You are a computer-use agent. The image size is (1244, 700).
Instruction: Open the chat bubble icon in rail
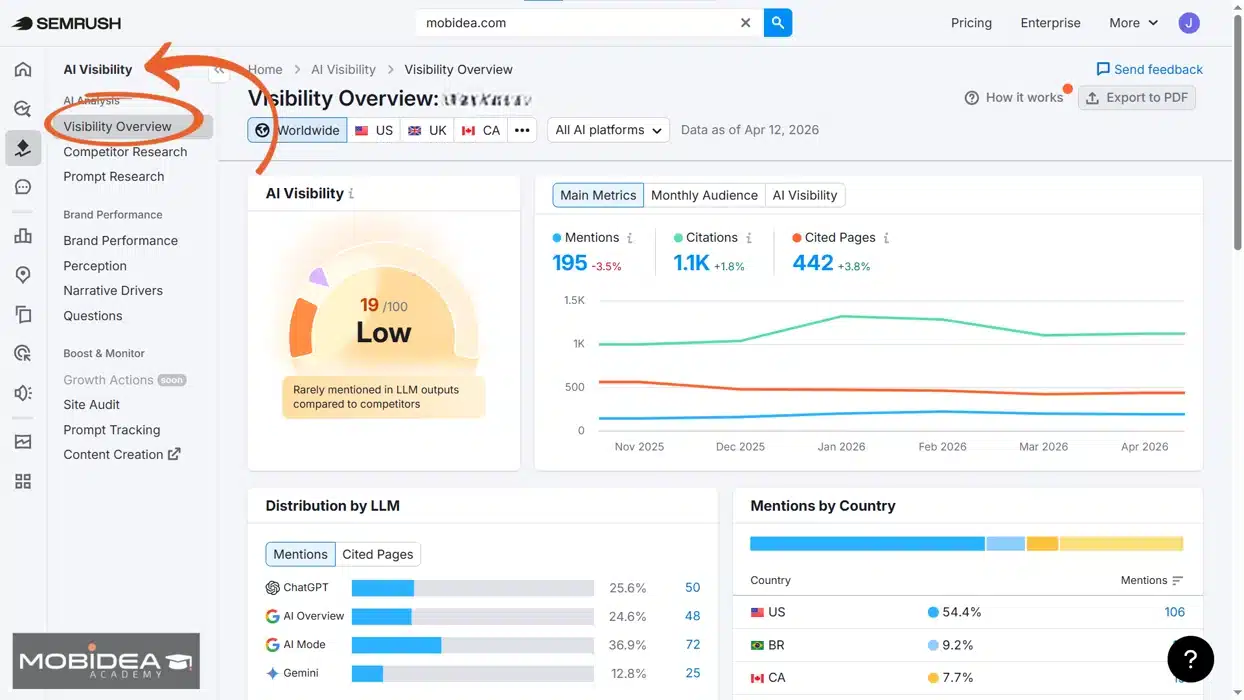23,187
